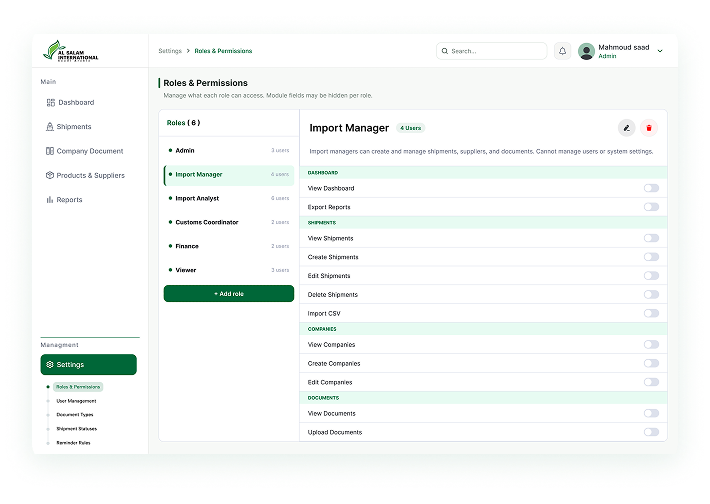Select the Import Analyst role
This screenshot has height=504, width=710.
tap(229, 198)
